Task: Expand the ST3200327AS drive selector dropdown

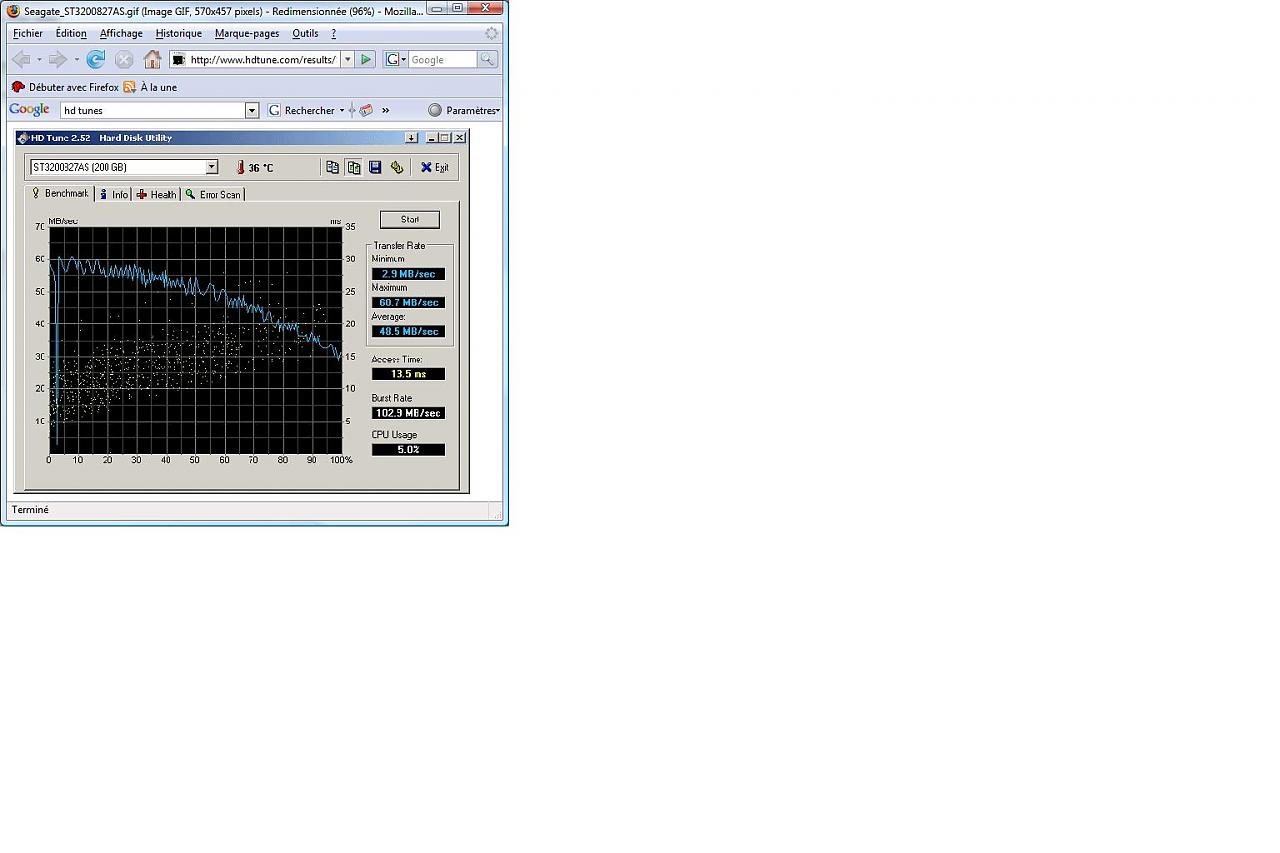Action: 212,167
